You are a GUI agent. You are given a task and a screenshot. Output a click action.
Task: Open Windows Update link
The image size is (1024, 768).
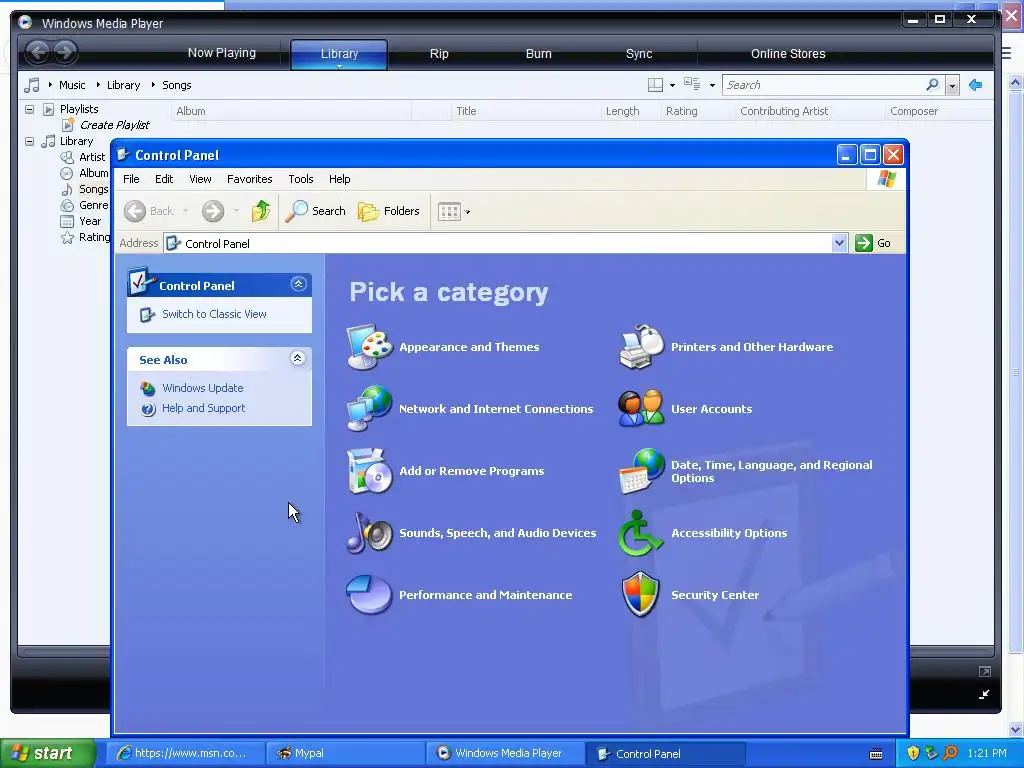(x=202, y=388)
